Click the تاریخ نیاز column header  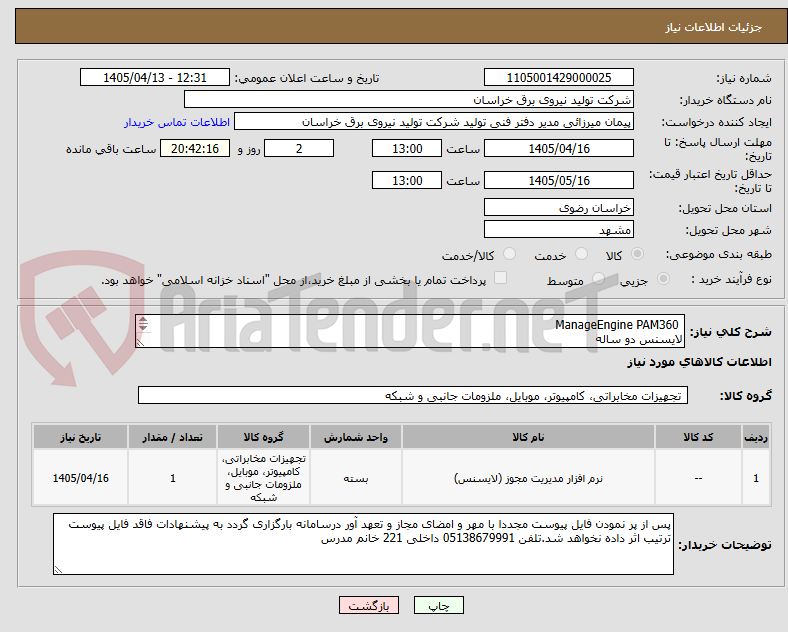tap(80, 437)
